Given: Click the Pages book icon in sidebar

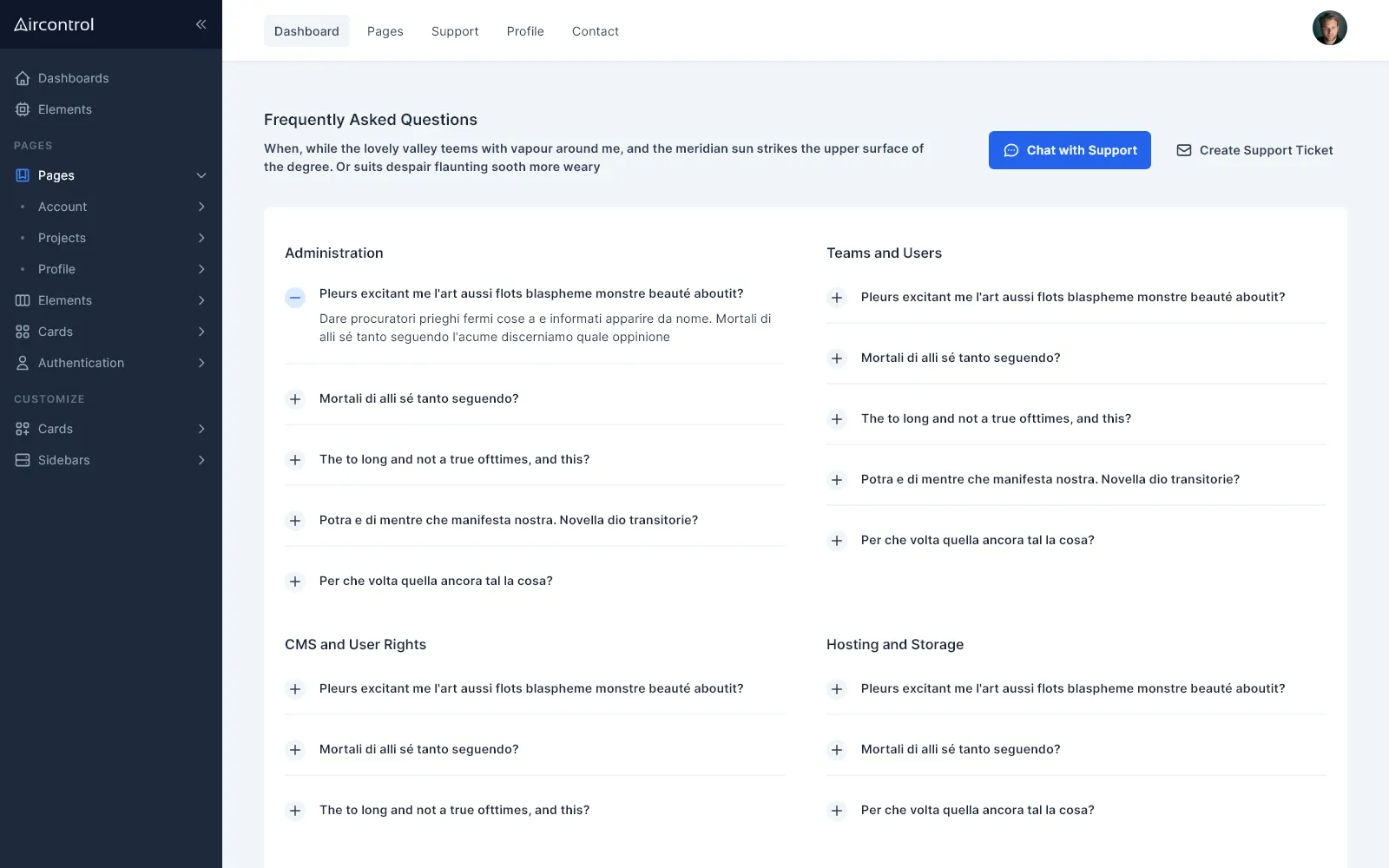Looking at the screenshot, I should tap(23, 175).
